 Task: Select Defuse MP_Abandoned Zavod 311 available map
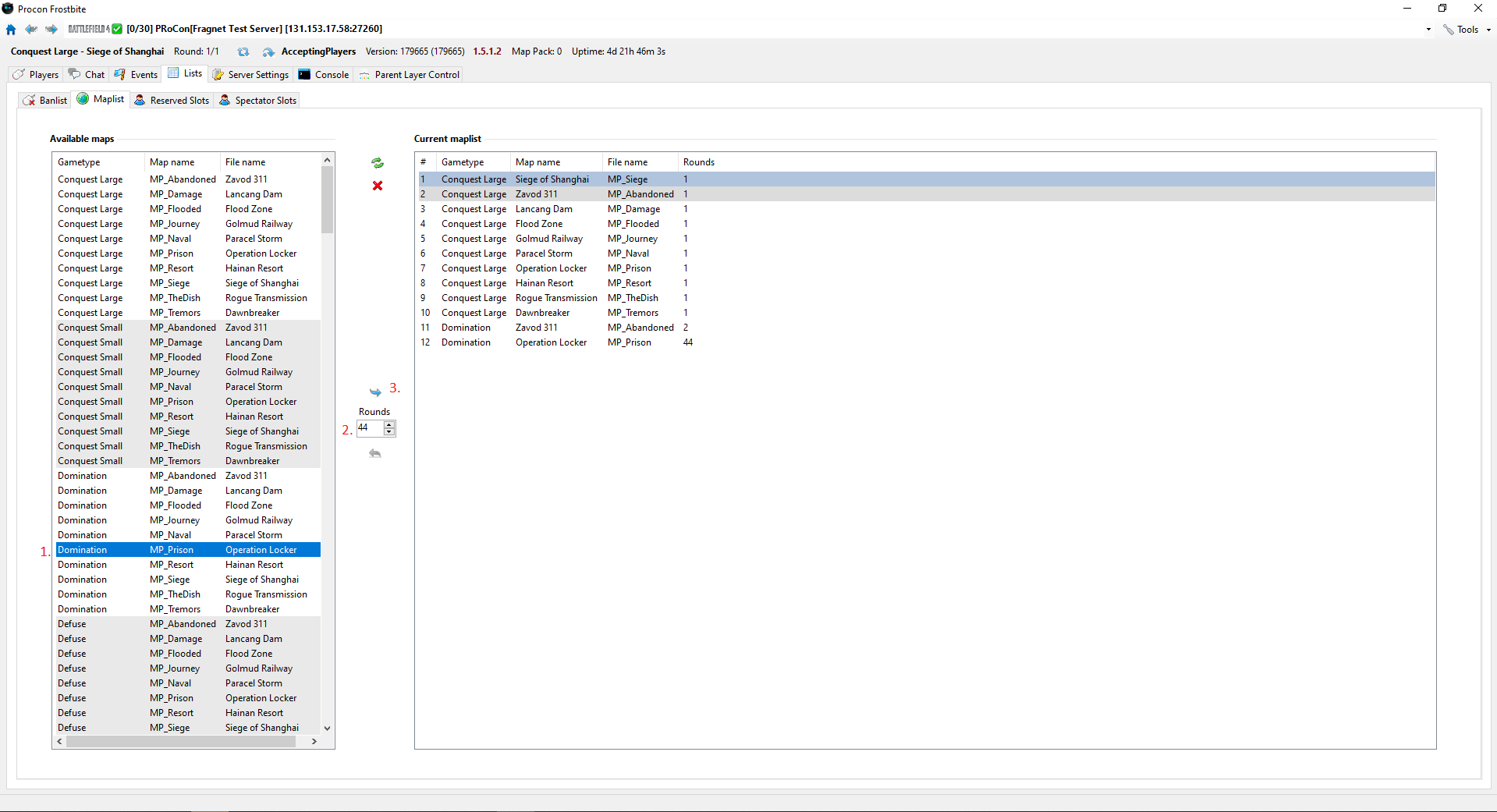point(187,624)
